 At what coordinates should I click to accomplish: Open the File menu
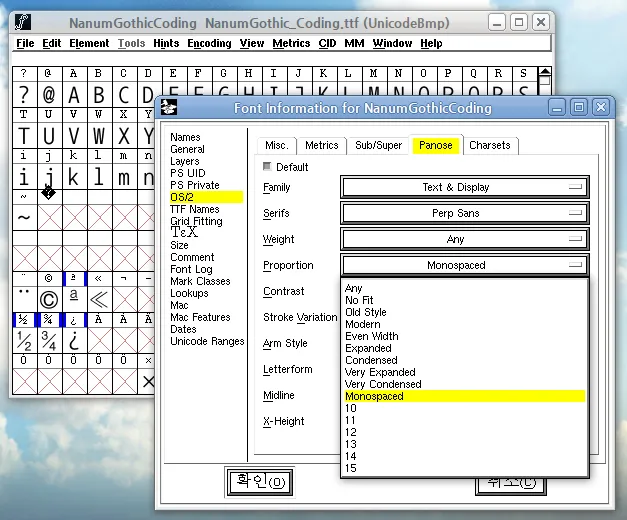(25, 43)
